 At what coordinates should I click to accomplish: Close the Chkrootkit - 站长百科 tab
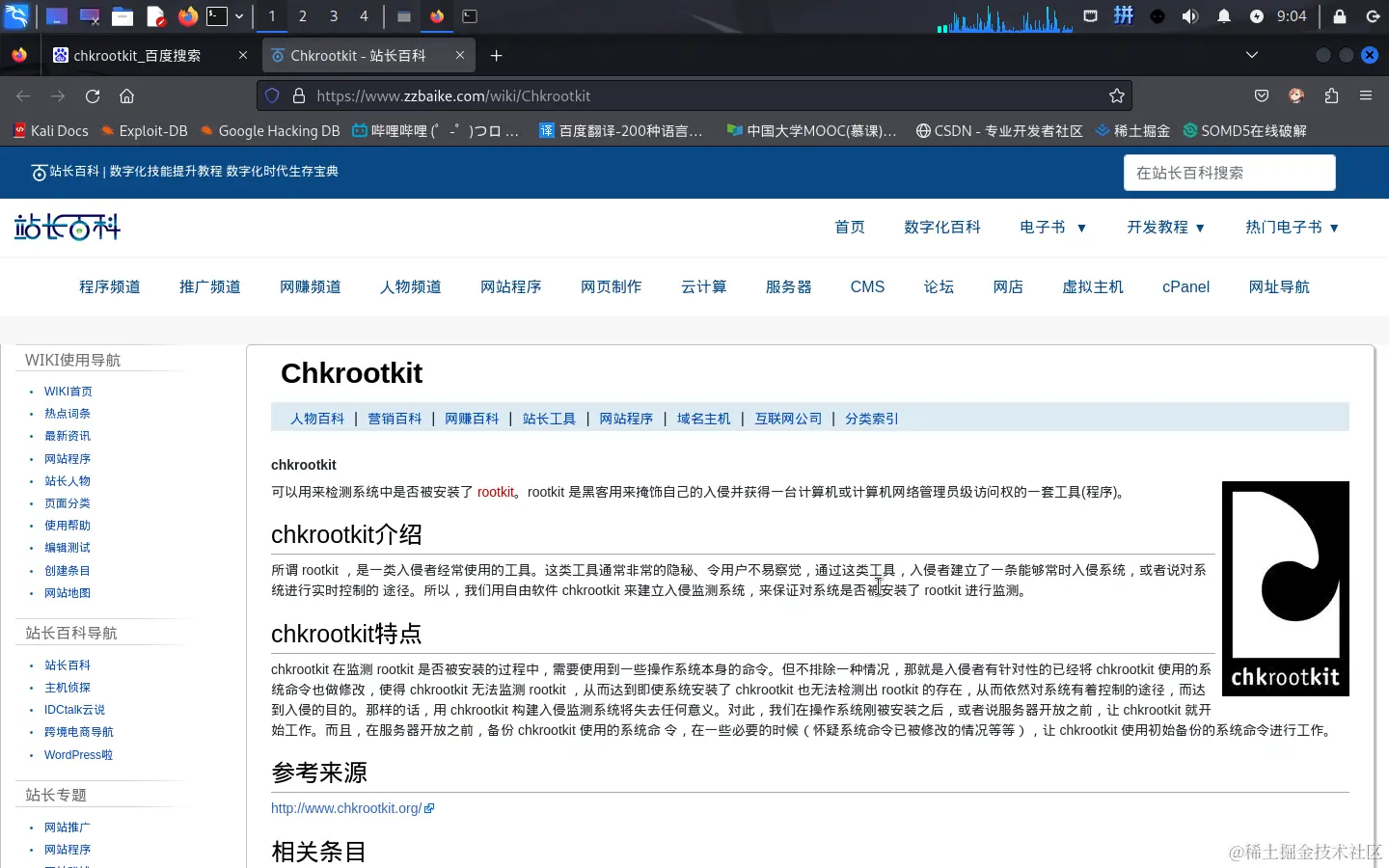(x=460, y=56)
